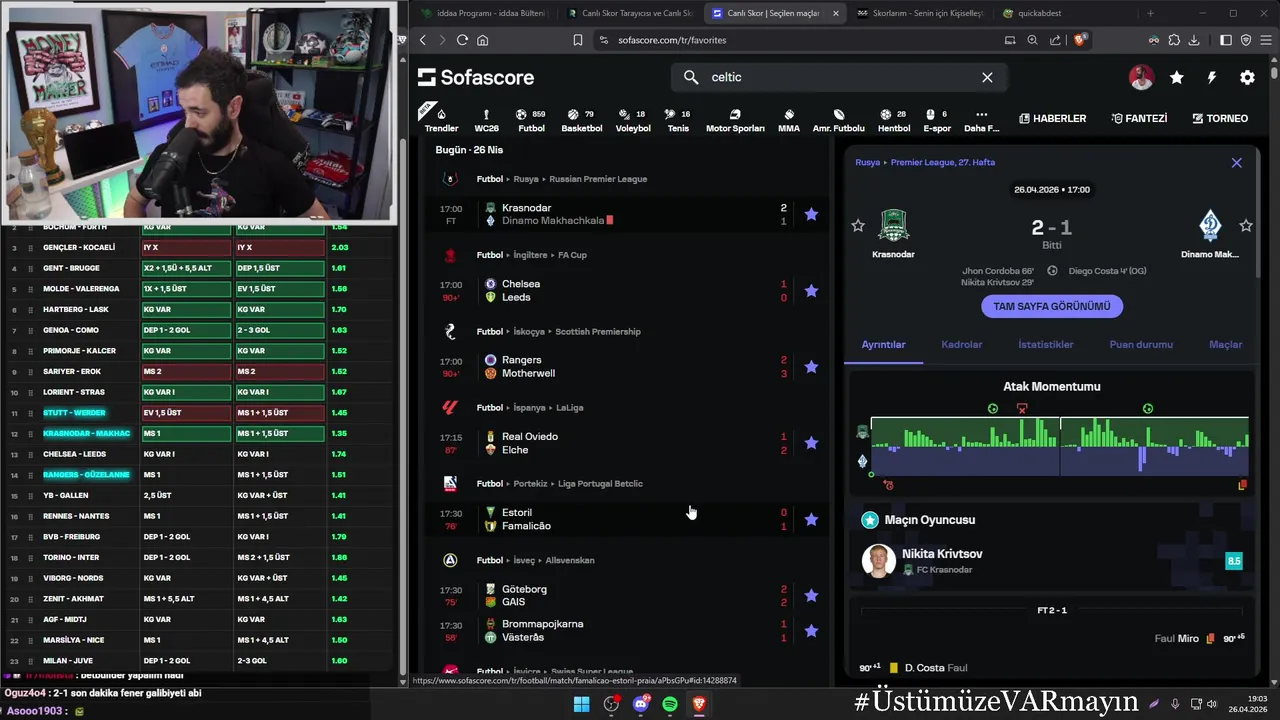Switch to the Maçlar tab
The width and height of the screenshot is (1280, 720).
click(1225, 345)
